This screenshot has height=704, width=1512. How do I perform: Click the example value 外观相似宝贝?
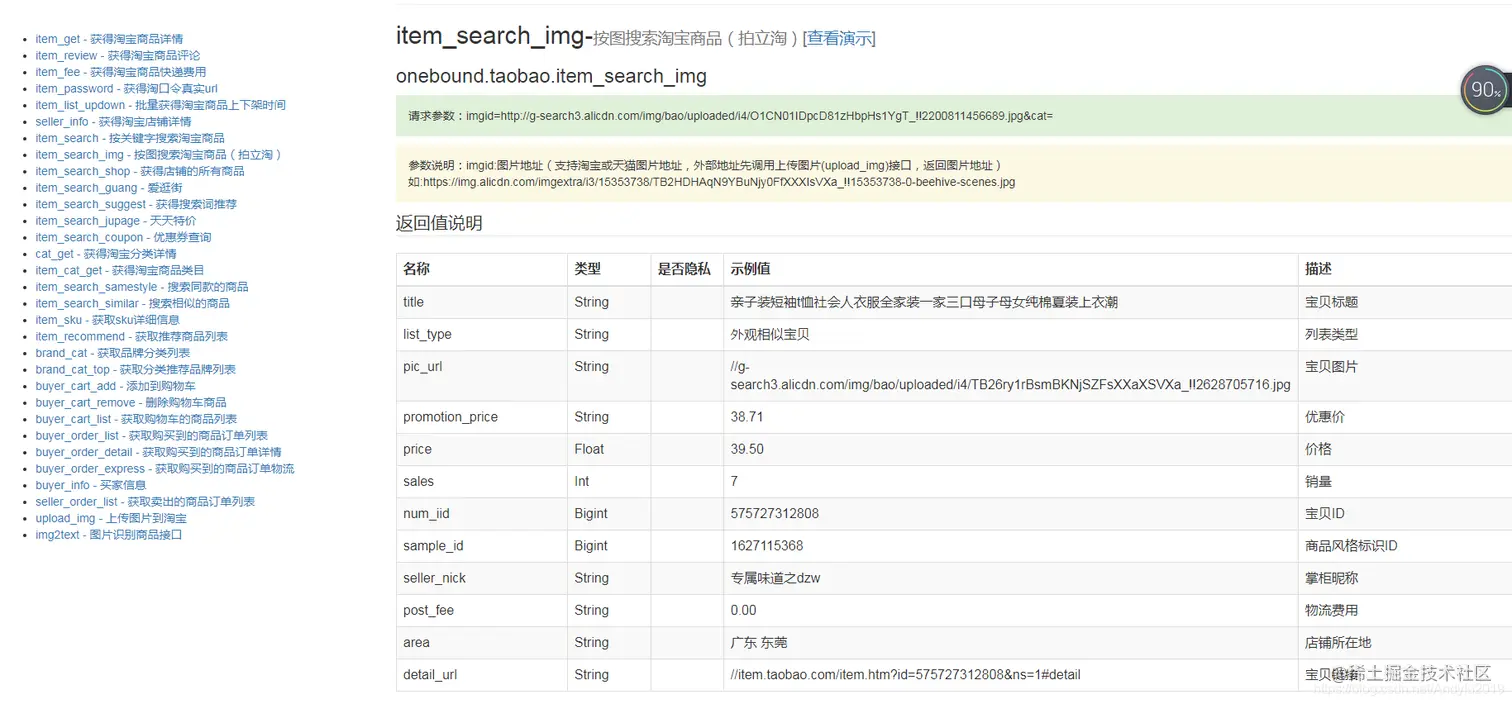[770, 334]
